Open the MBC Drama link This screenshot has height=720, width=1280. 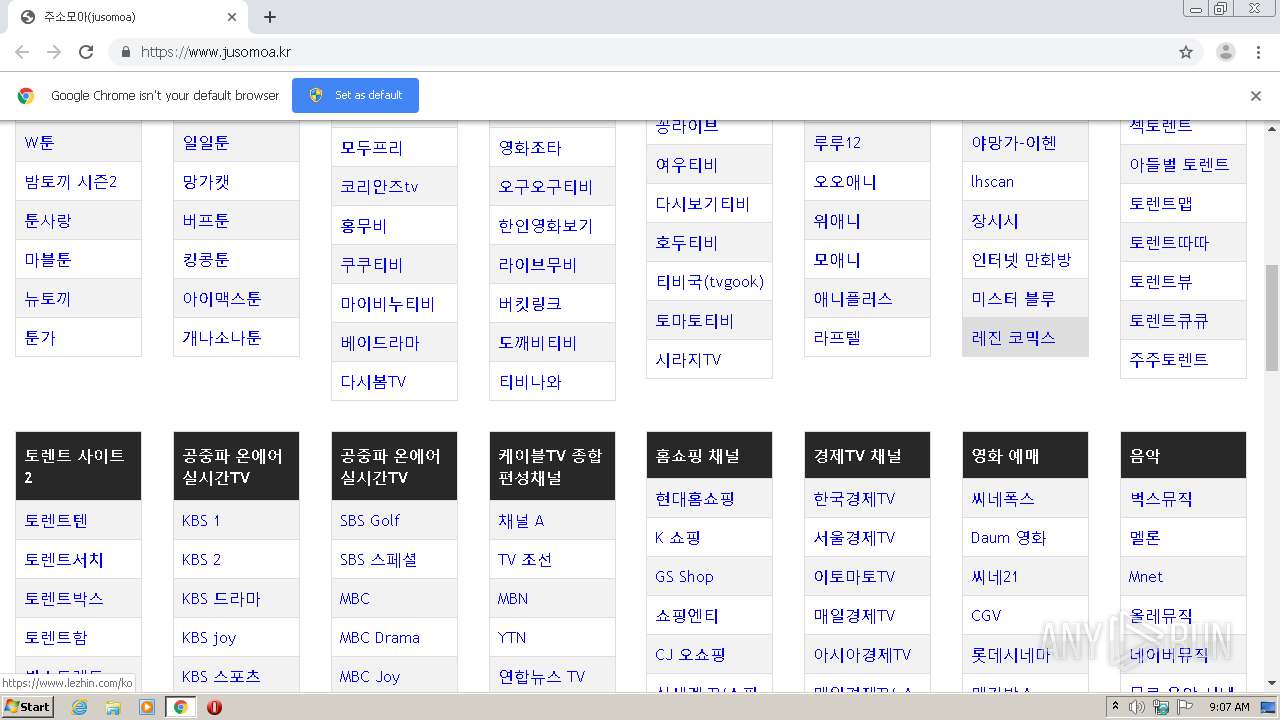pyautogui.click(x=380, y=637)
